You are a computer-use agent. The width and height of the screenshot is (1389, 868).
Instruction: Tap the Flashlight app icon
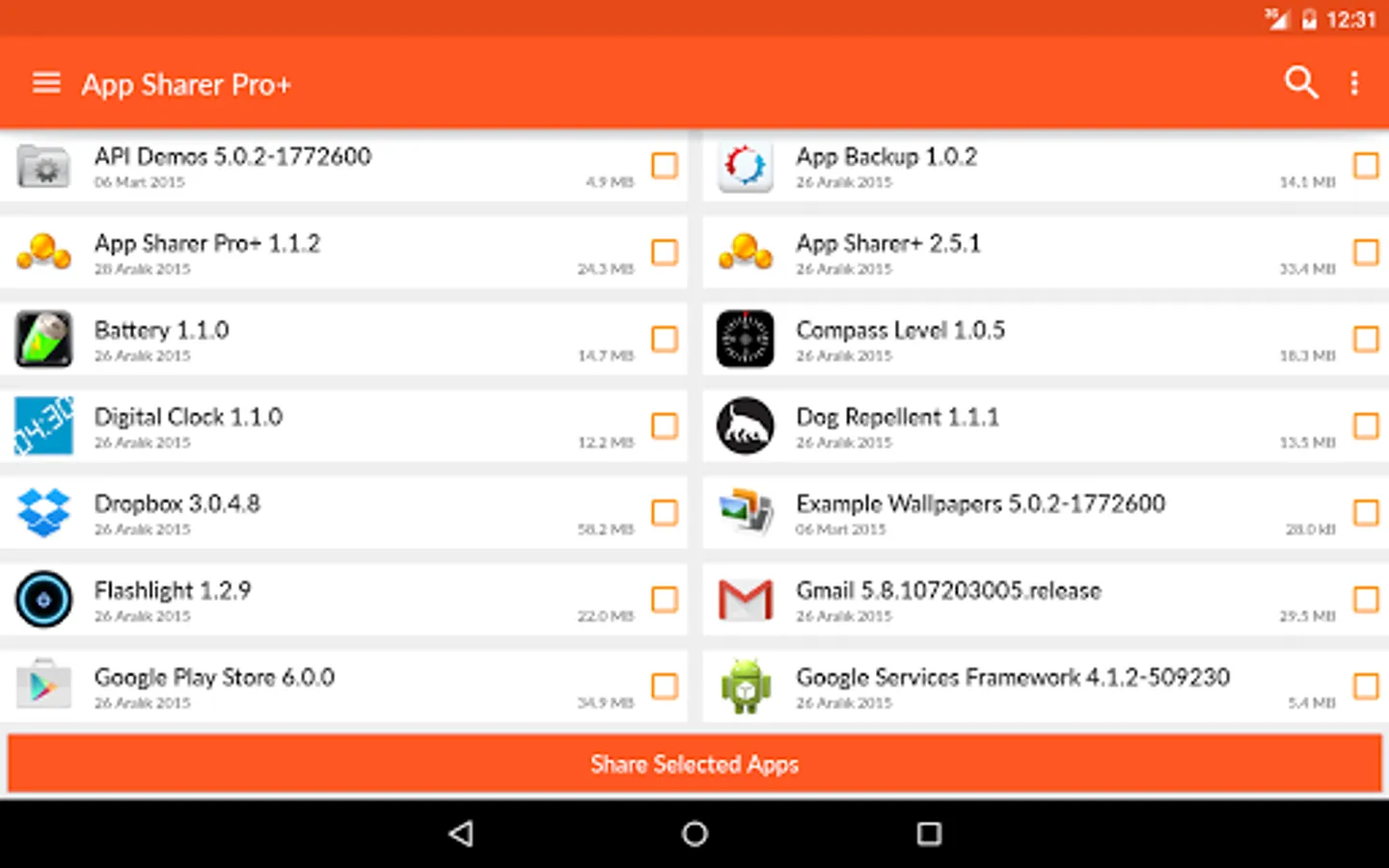tap(43, 599)
